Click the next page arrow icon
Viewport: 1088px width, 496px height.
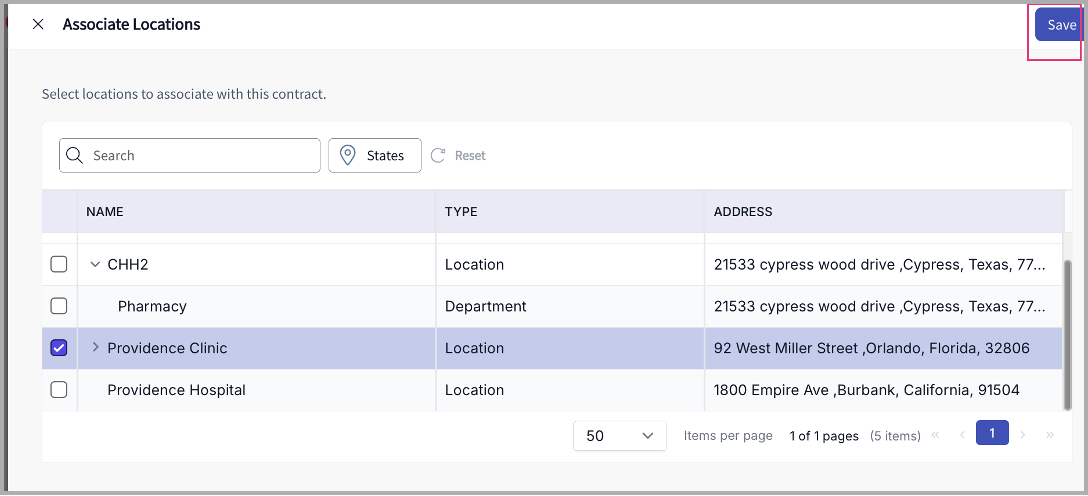pyautogui.click(x=1022, y=435)
